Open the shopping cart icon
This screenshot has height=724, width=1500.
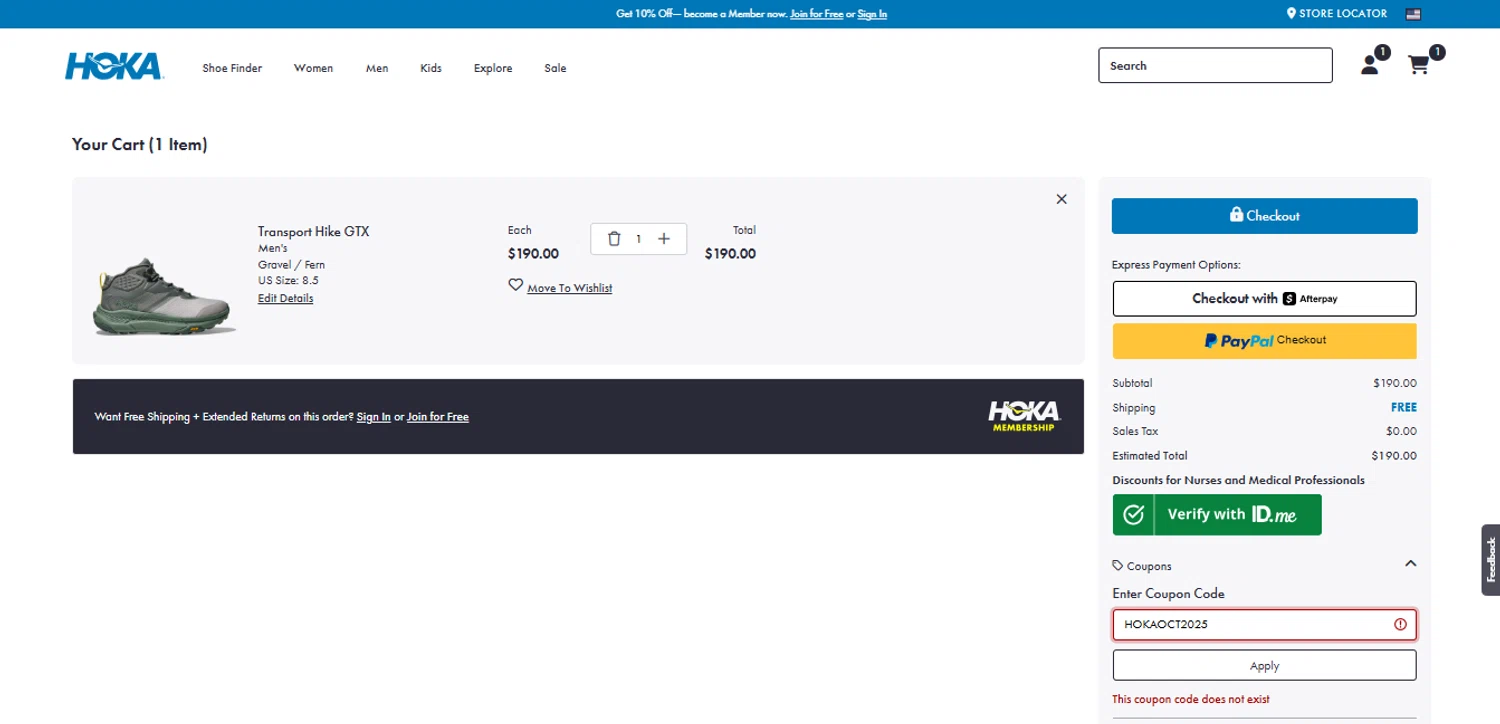(1418, 65)
